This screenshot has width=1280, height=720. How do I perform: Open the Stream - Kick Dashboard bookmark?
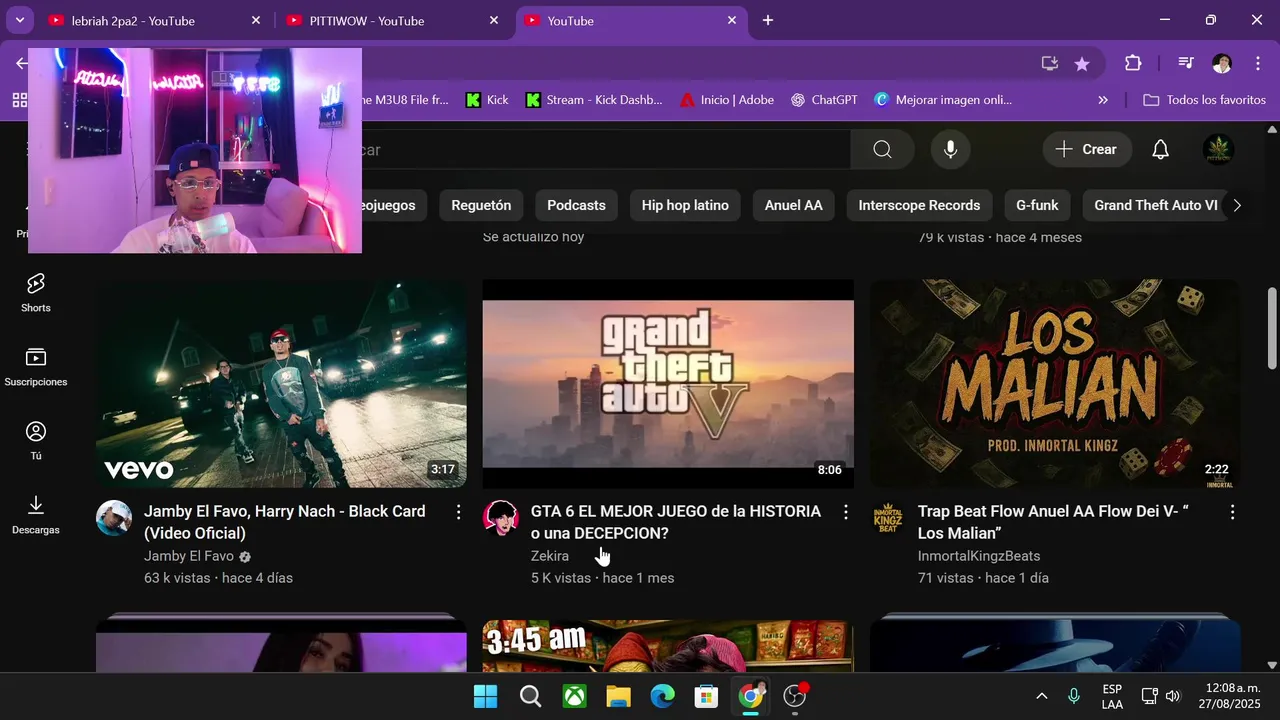tap(594, 100)
